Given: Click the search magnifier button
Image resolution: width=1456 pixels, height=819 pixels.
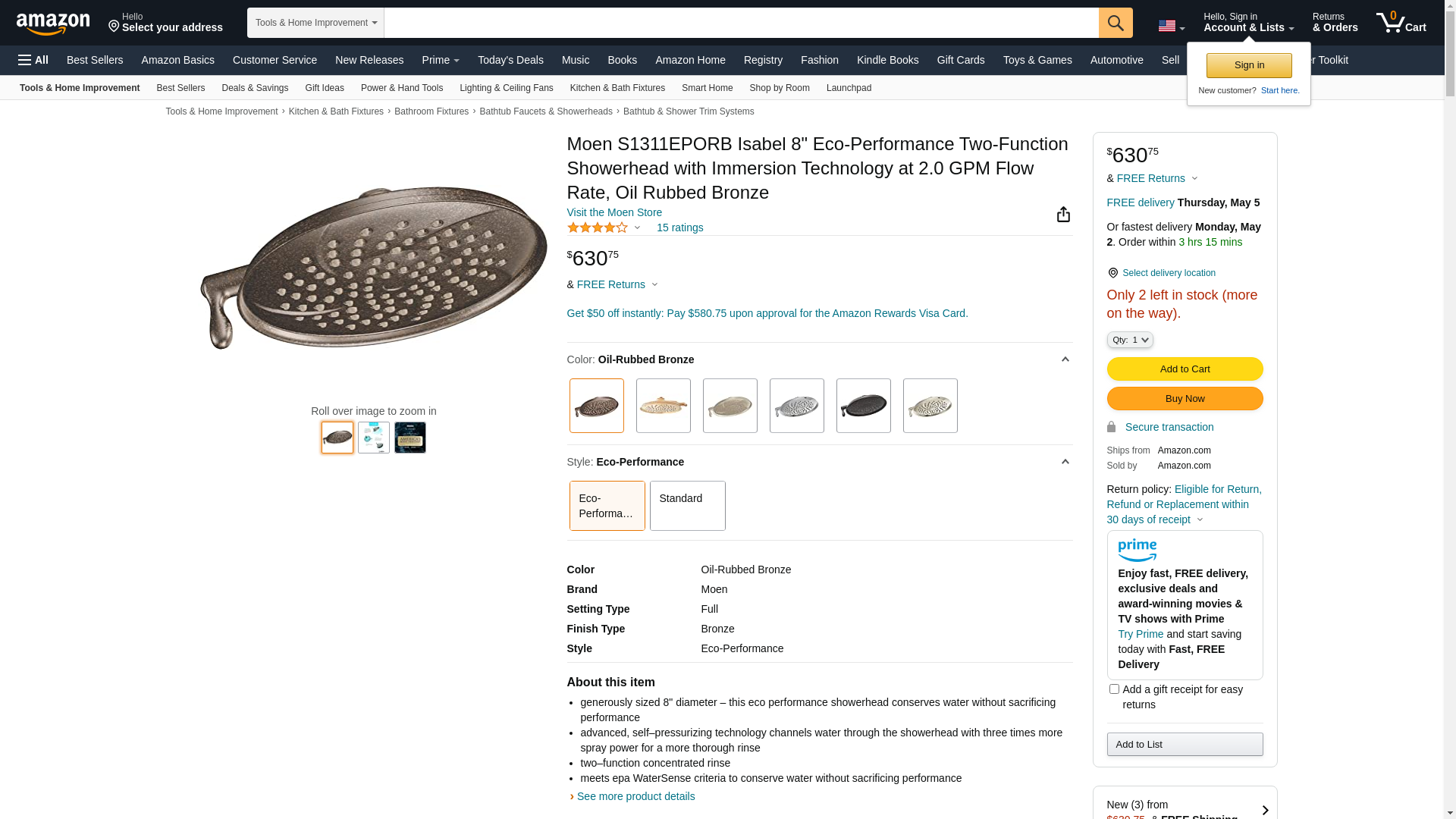Looking at the screenshot, I should coord(1116,23).
